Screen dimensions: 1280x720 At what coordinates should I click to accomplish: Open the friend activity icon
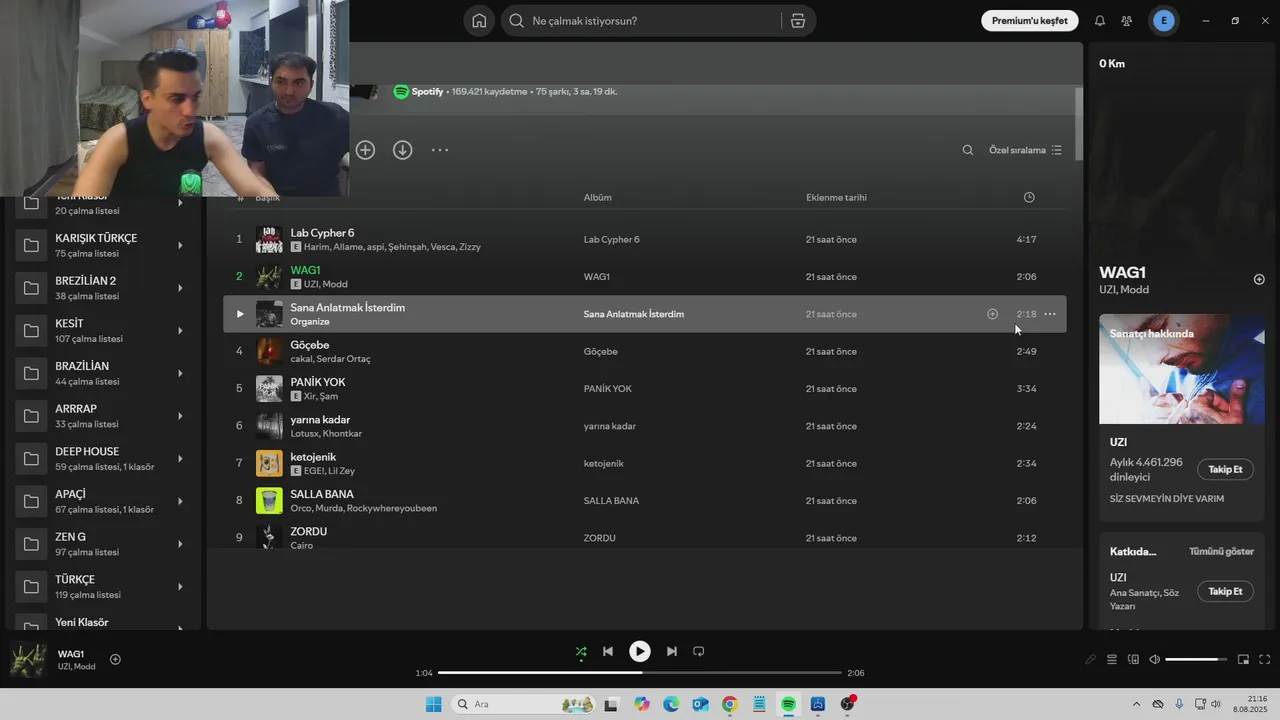click(1127, 21)
